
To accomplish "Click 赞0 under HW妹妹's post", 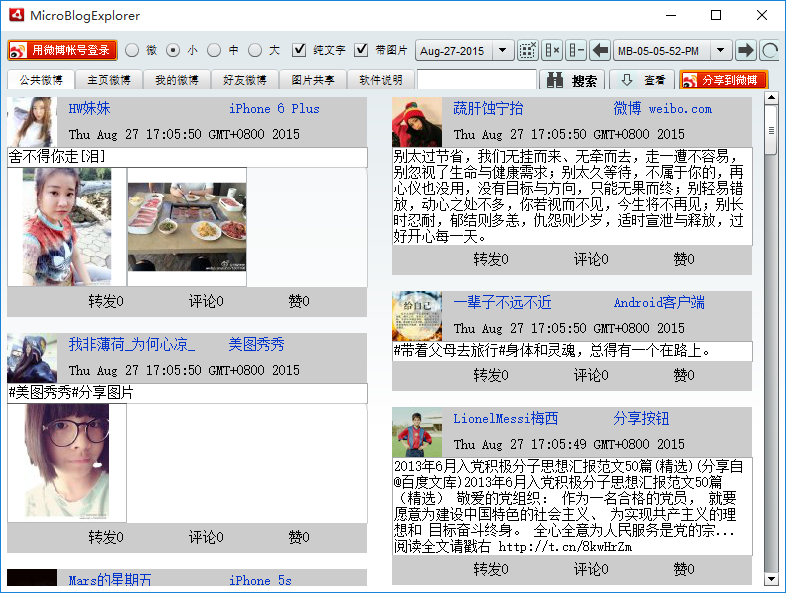I will [299, 301].
